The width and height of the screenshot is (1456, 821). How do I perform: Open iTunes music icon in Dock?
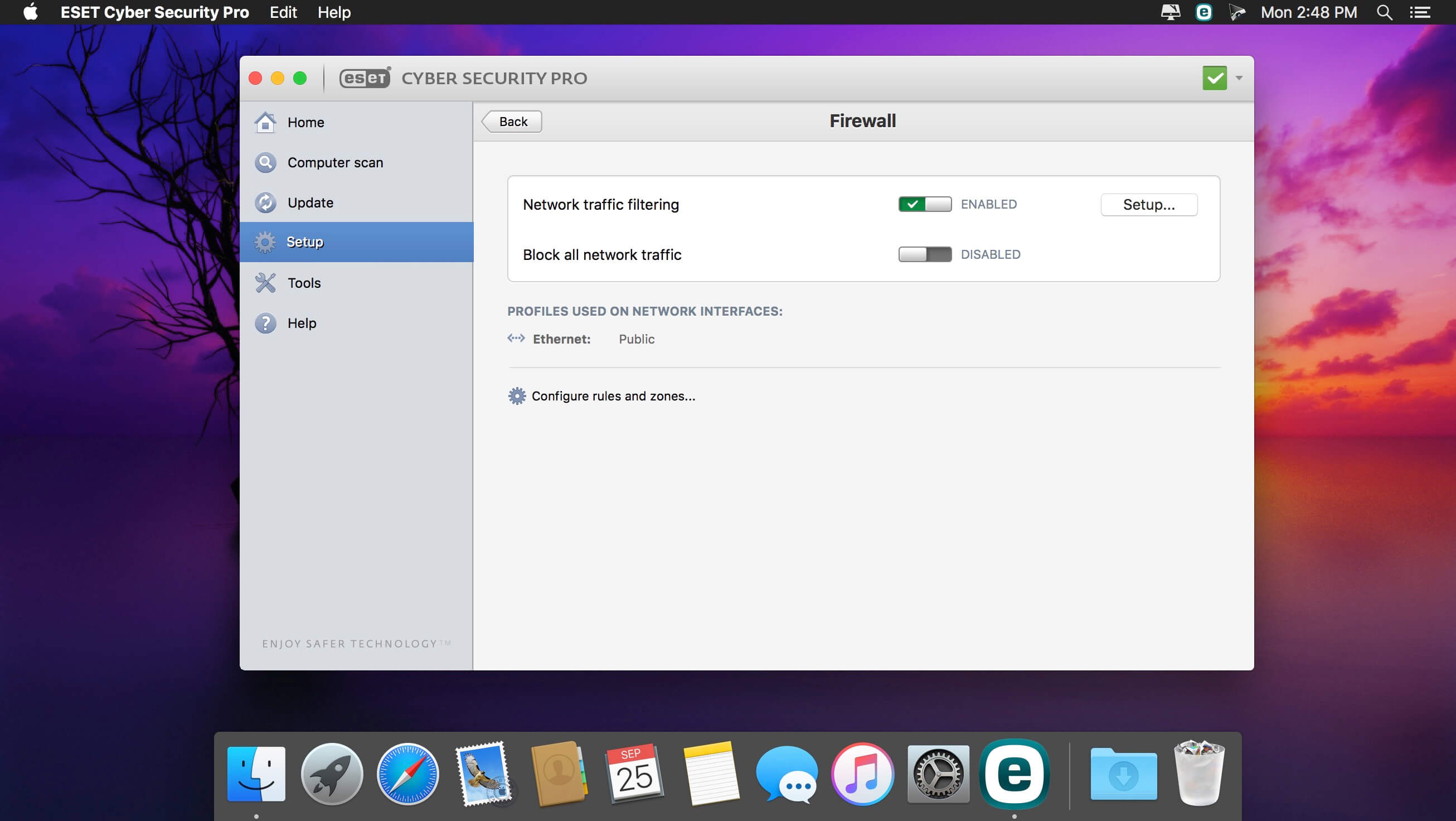pos(862,774)
